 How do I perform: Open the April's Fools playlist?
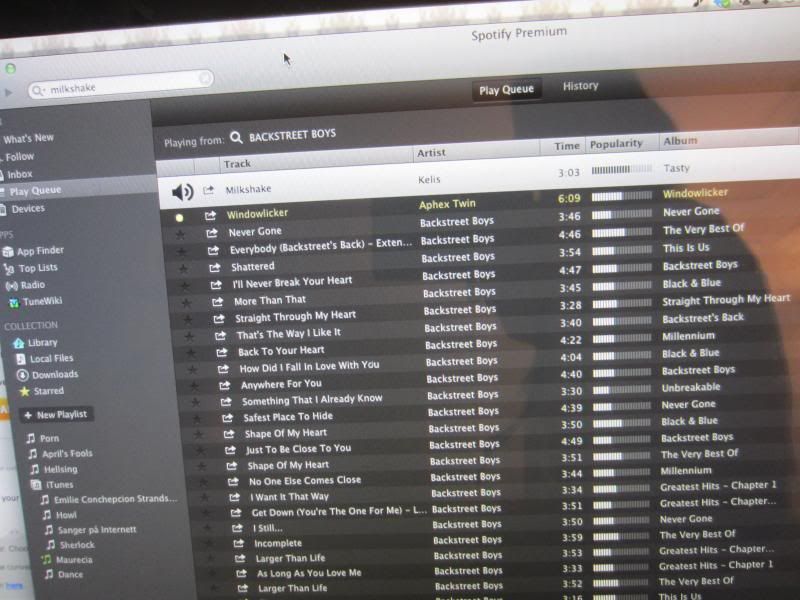[60, 454]
